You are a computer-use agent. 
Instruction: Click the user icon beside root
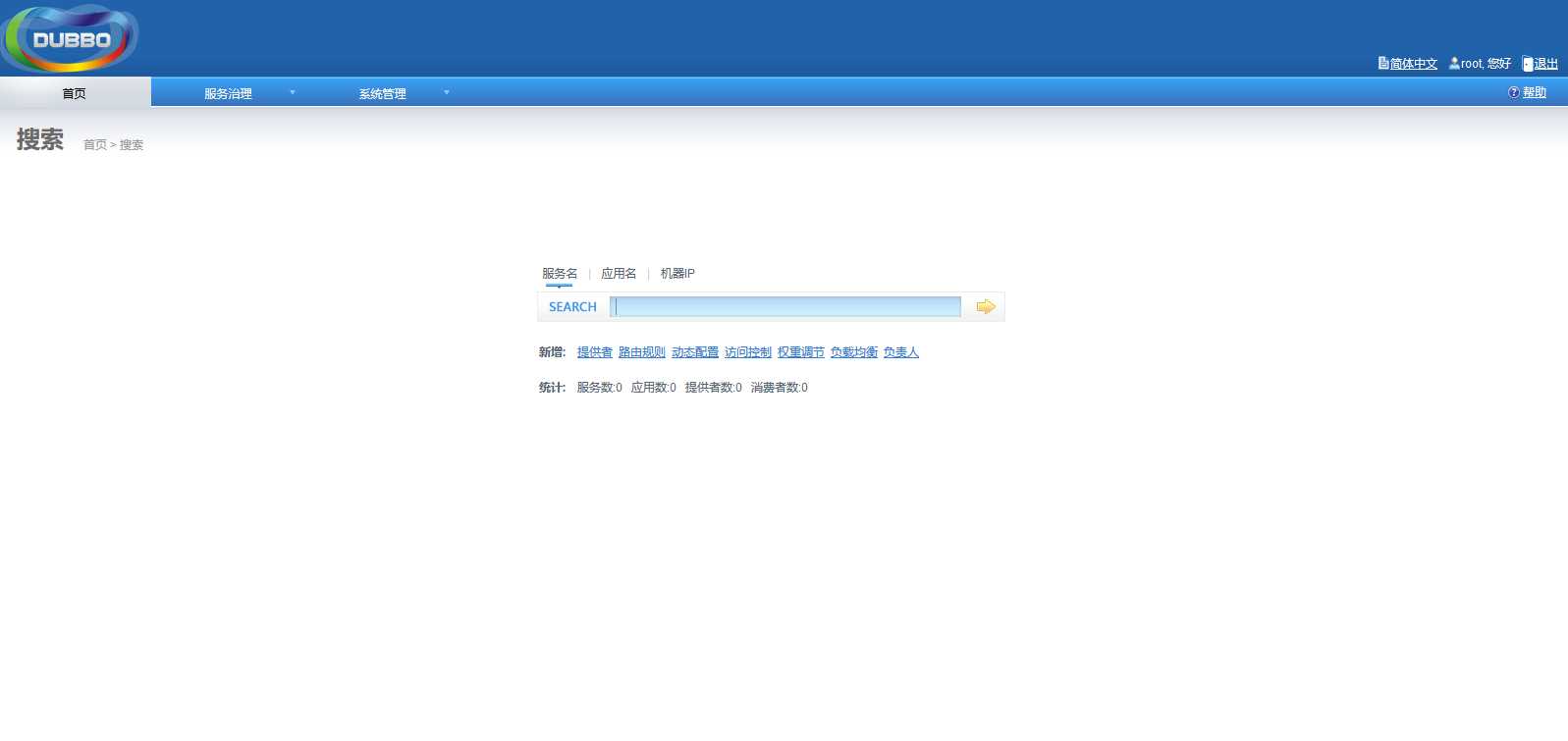1454,63
